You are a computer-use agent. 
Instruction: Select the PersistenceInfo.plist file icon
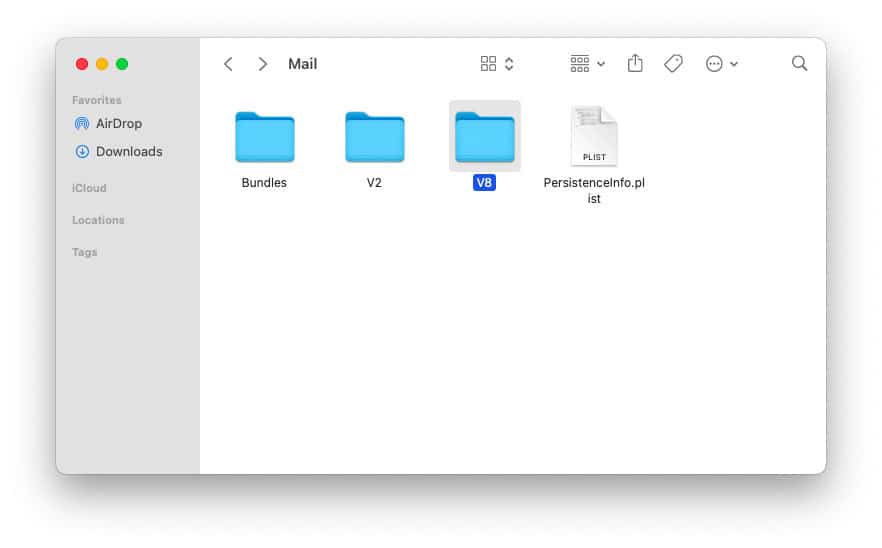[x=594, y=136]
